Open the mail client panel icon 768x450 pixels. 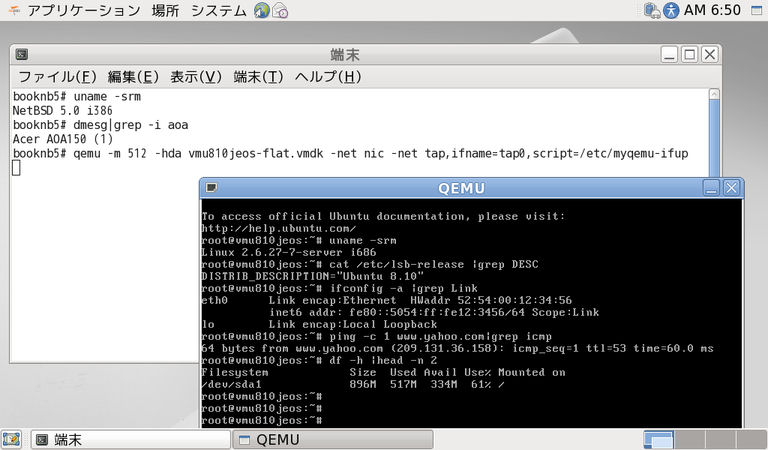[x=280, y=10]
